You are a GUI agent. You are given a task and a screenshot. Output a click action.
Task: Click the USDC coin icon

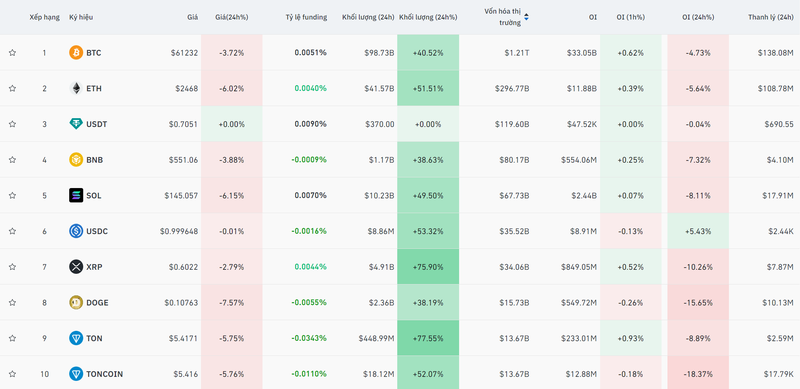point(76,231)
